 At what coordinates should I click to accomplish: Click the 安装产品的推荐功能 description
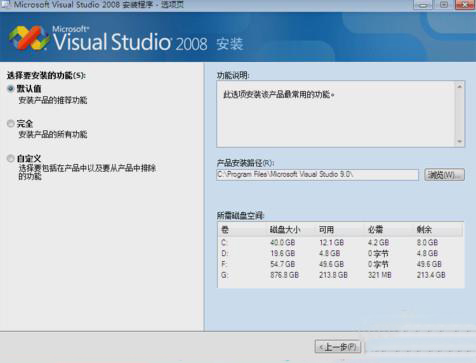(x=53, y=100)
